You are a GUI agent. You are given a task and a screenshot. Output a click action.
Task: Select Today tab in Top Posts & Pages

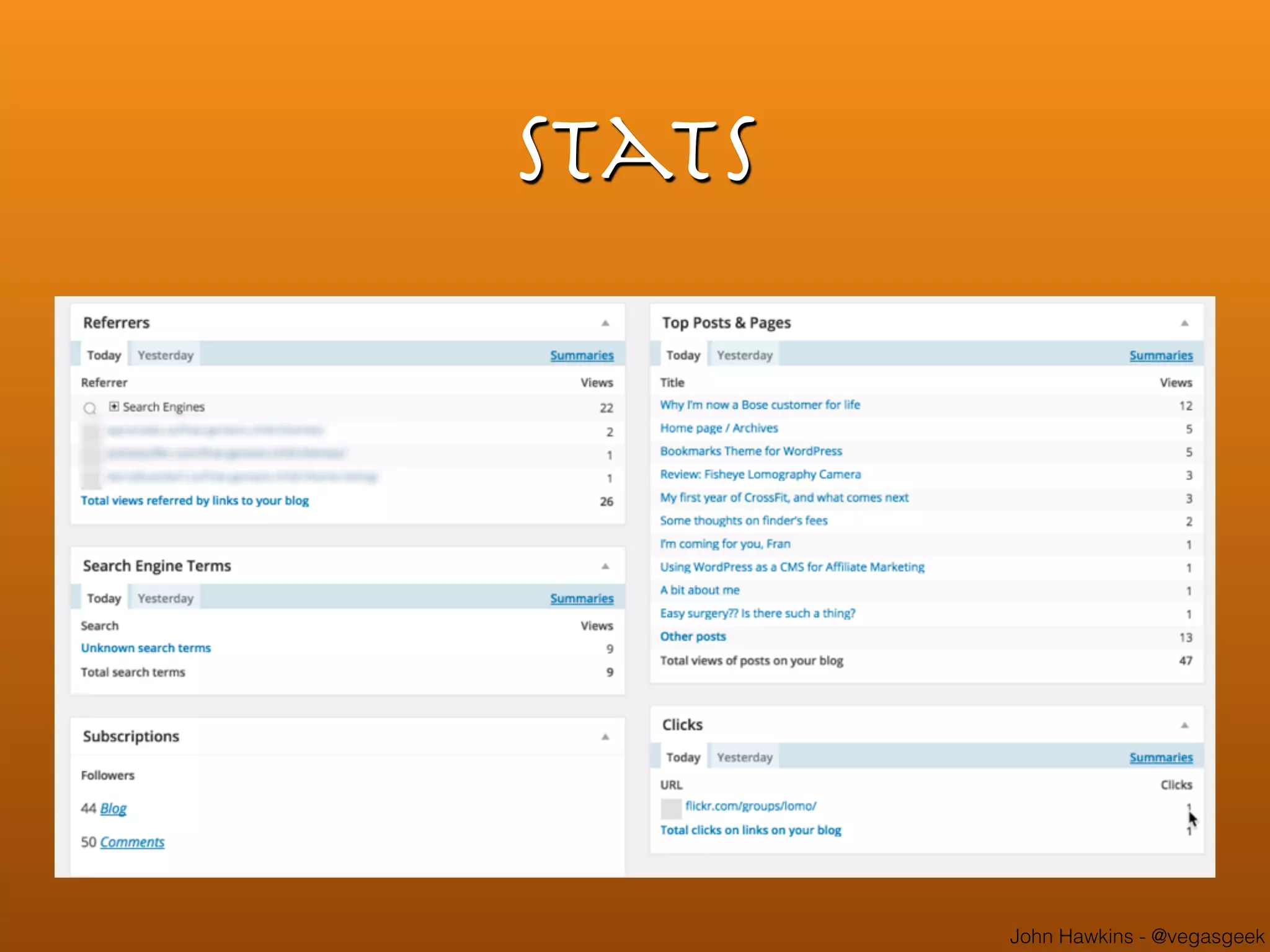point(683,355)
